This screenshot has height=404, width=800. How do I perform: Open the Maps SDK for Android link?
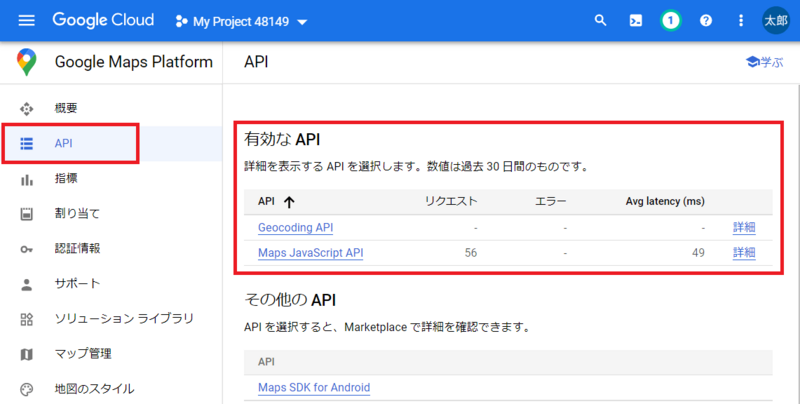click(313, 387)
